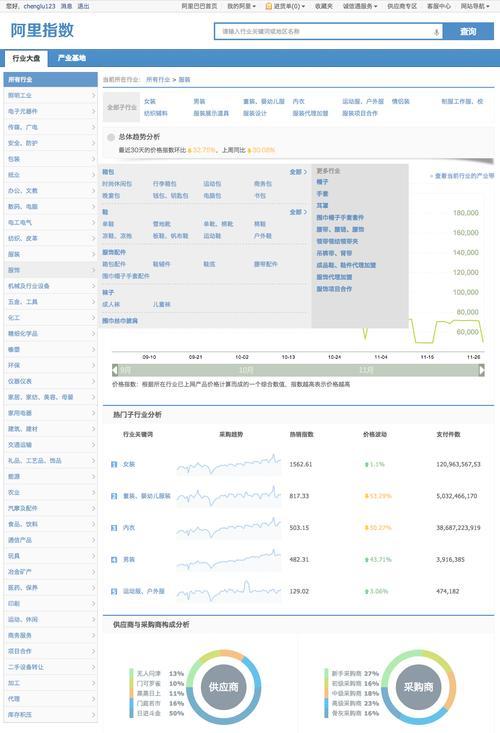Click the 女装 trend sparkline chart
500x733 pixels.
pos(229,464)
